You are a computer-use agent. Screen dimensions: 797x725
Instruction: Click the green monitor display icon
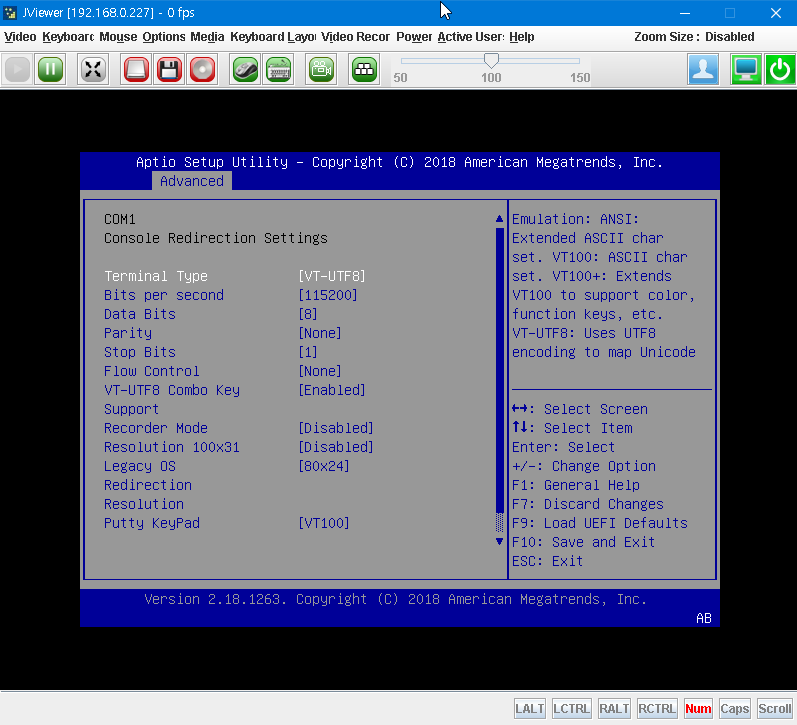click(x=746, y=69)
